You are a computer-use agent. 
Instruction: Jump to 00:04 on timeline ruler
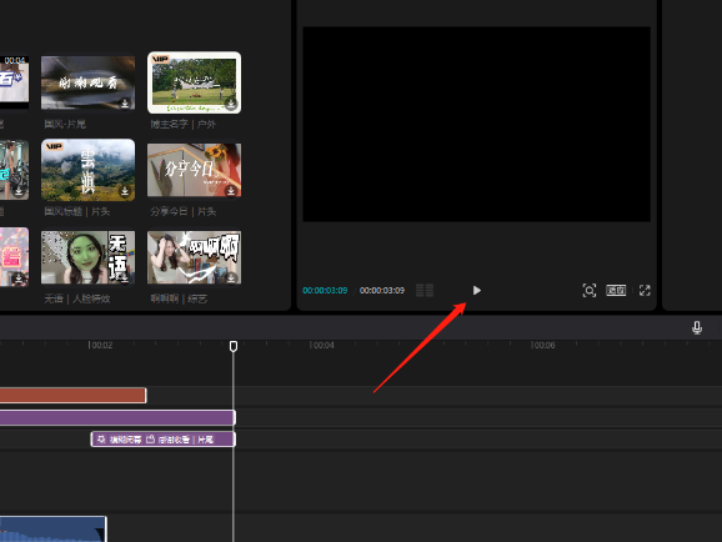[x=321, y=345]
